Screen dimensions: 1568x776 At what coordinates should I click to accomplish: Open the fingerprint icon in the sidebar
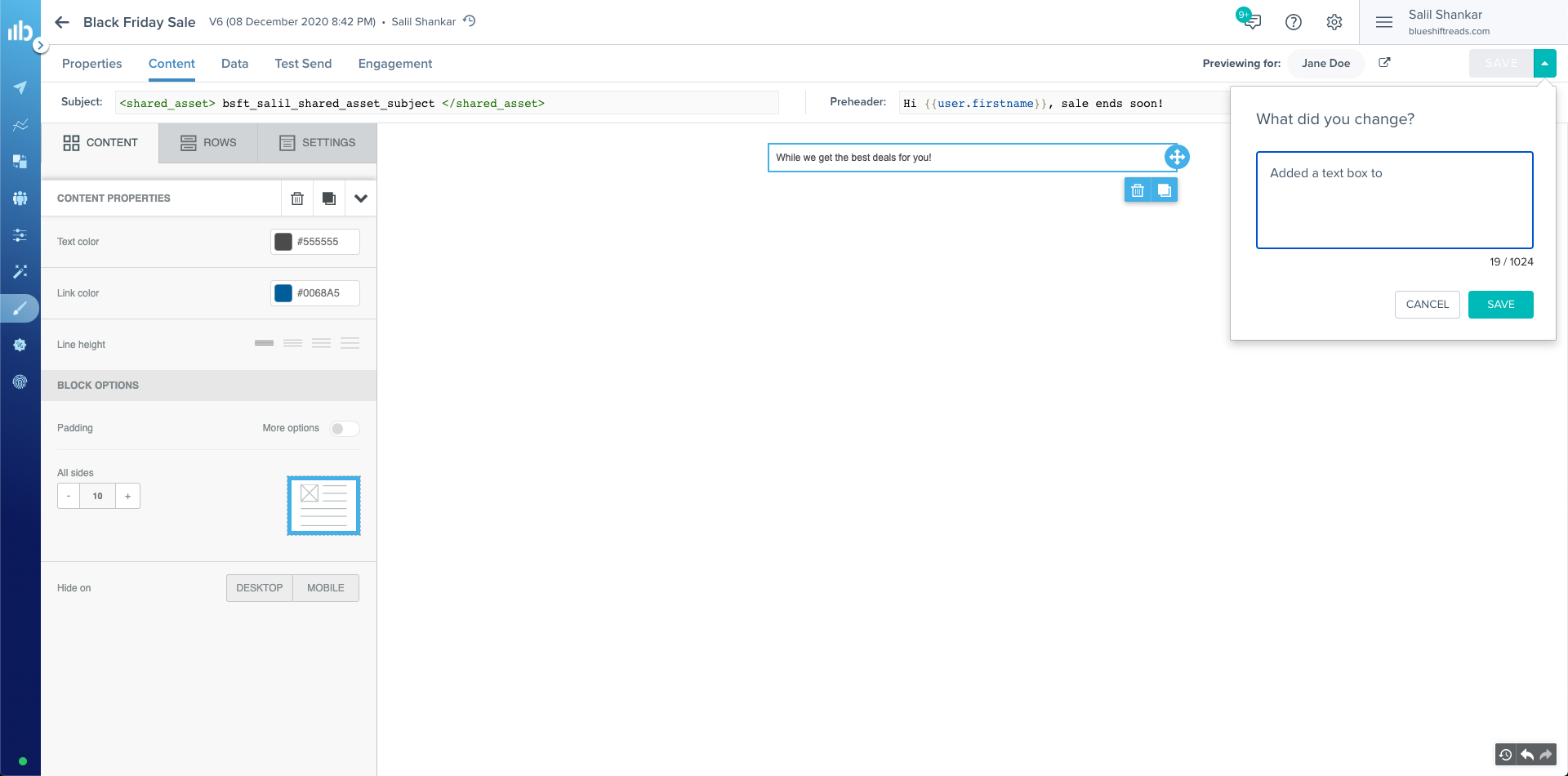pos(20,381)
